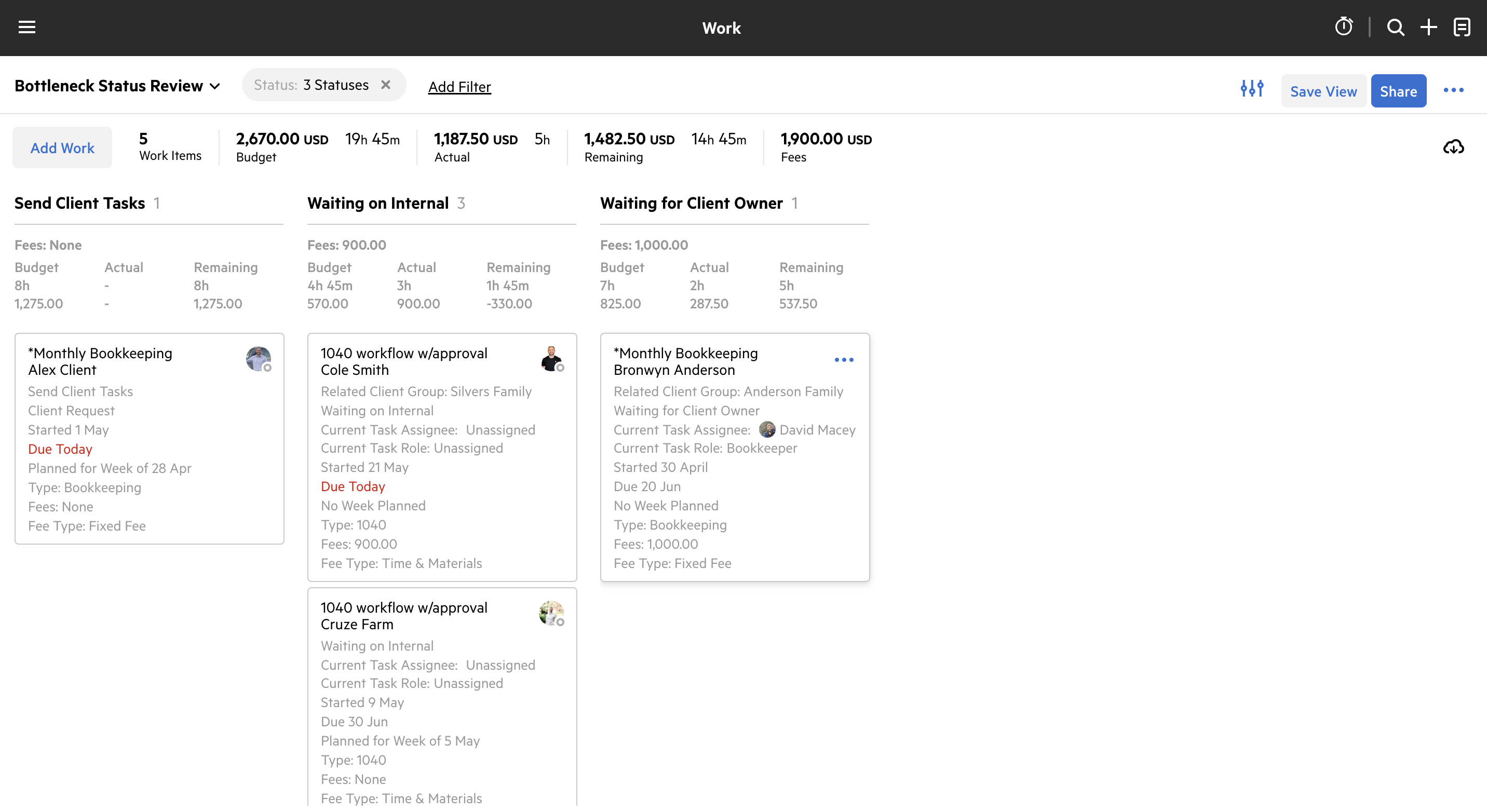Select the Send Client Tasks column header
1487x812 pixels.
pos(79,203)
